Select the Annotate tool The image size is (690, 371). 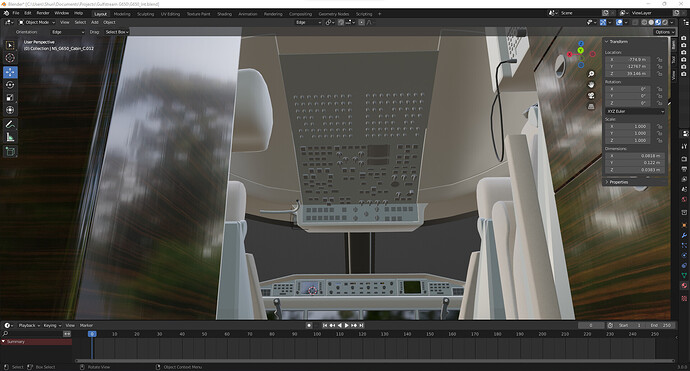click(x=10, y=125)
